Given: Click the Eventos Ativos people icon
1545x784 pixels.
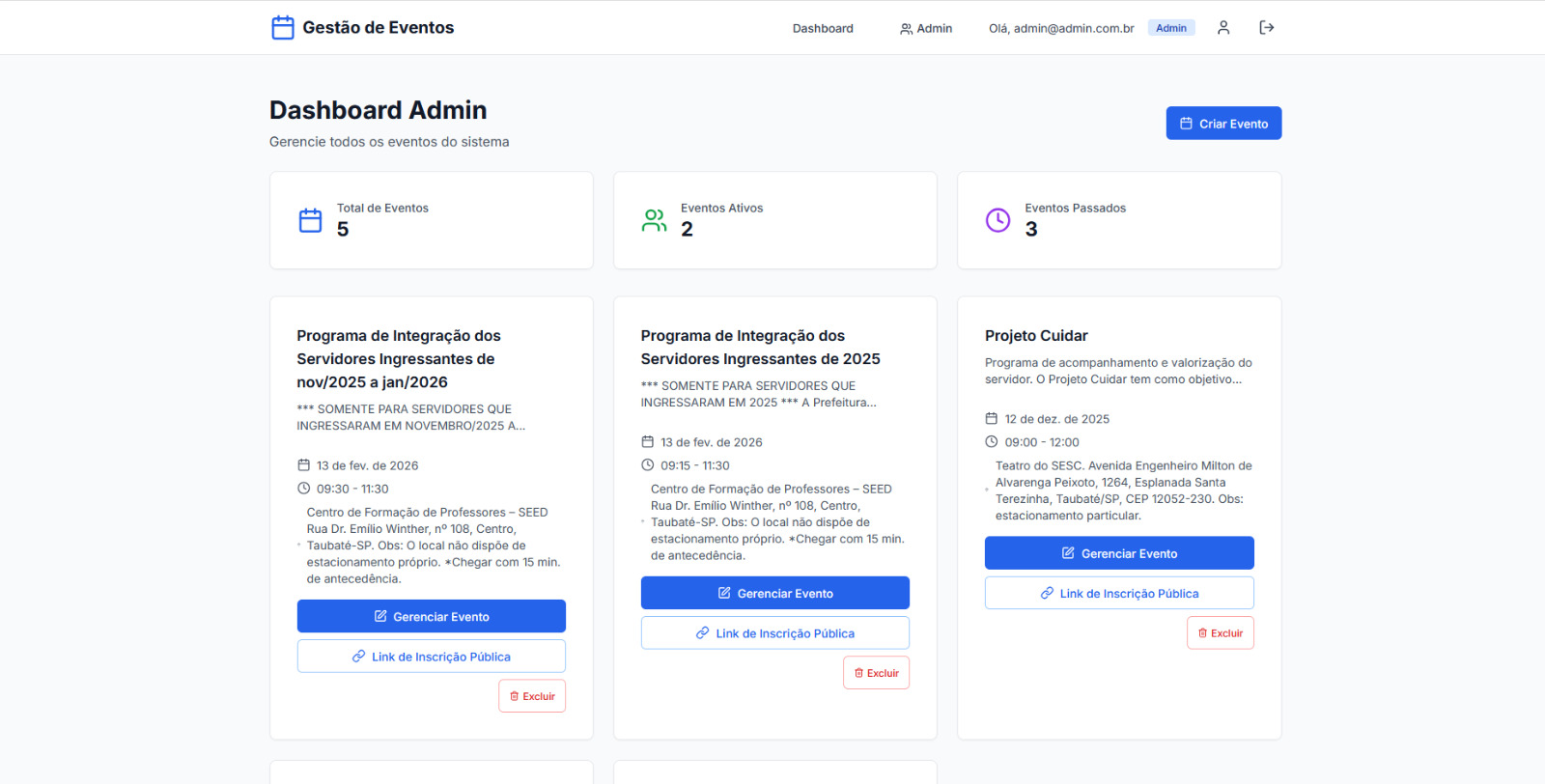Looking at the screenshot, I should point(654,220).
